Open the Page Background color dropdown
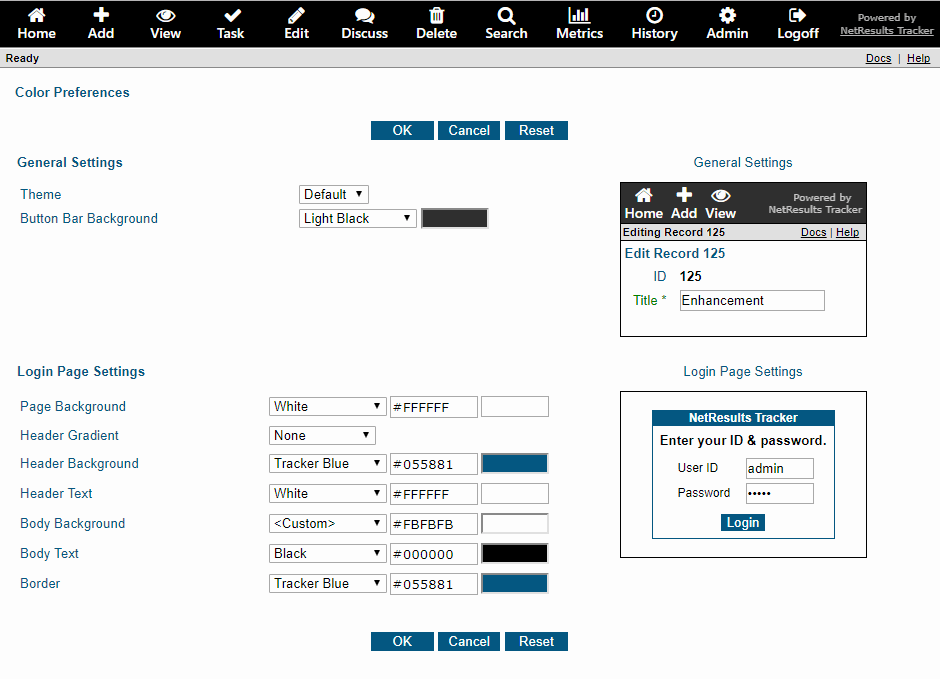Image resolution: width=940 pixels, height=679 pixels. pyautogui.click(x=327, y=406)
